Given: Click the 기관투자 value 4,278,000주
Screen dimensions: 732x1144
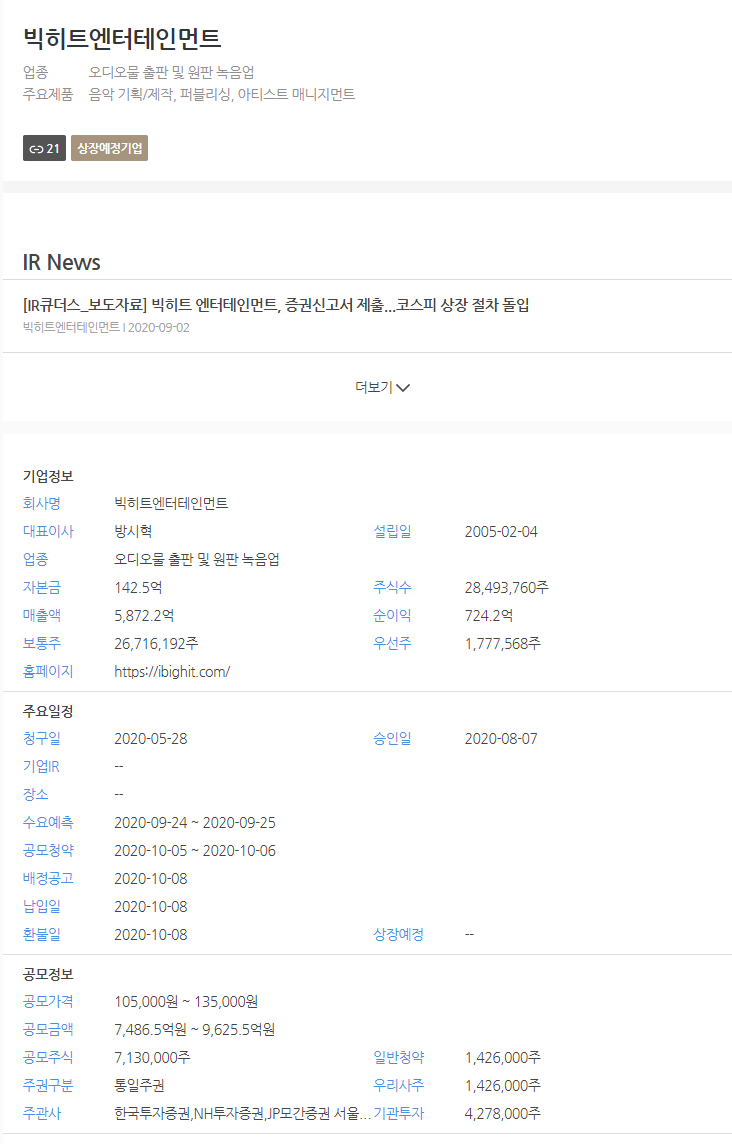Looking at the screenshot, I should point(502,1113).
